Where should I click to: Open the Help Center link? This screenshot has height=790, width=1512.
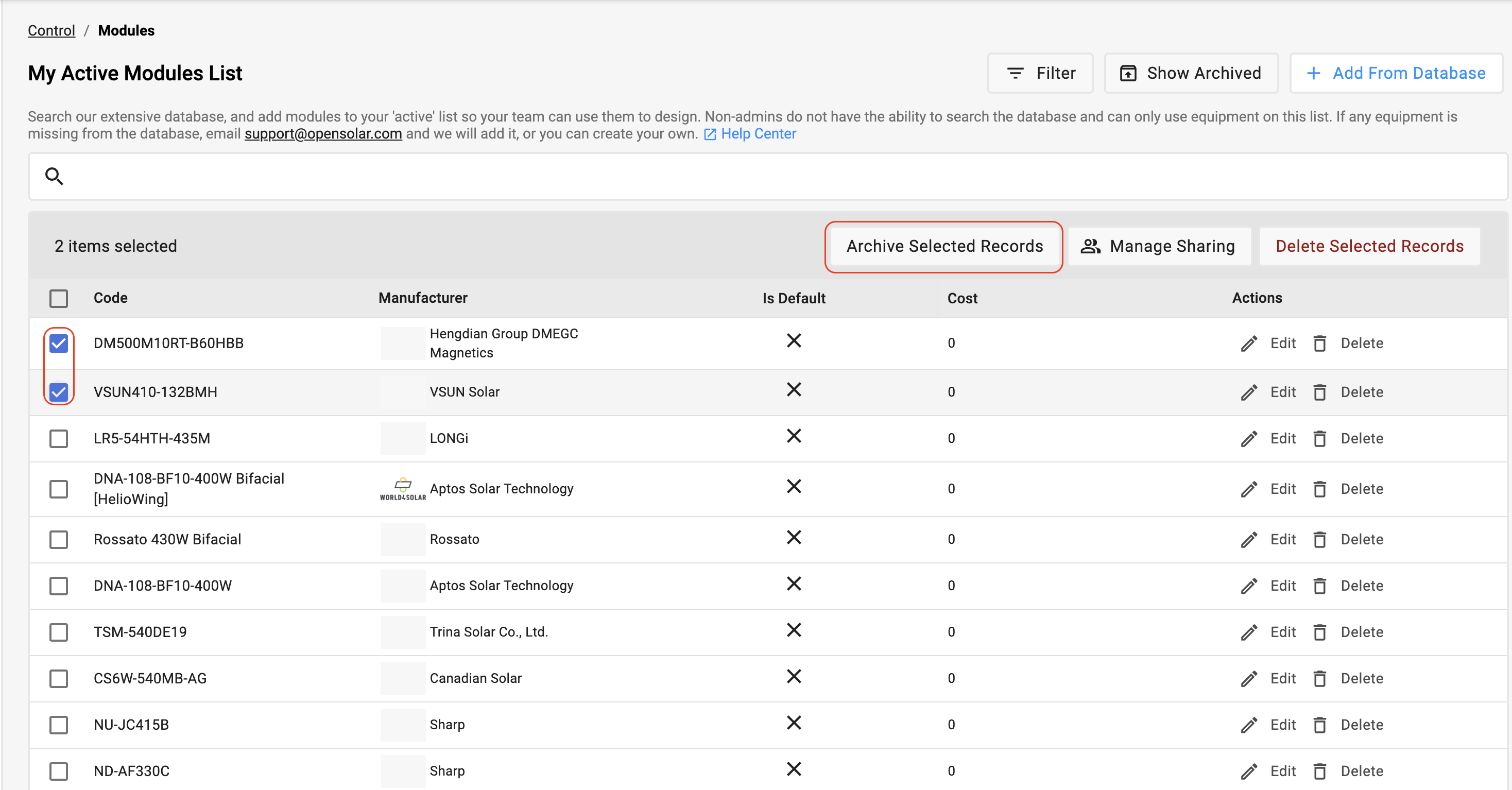point(750,134)
